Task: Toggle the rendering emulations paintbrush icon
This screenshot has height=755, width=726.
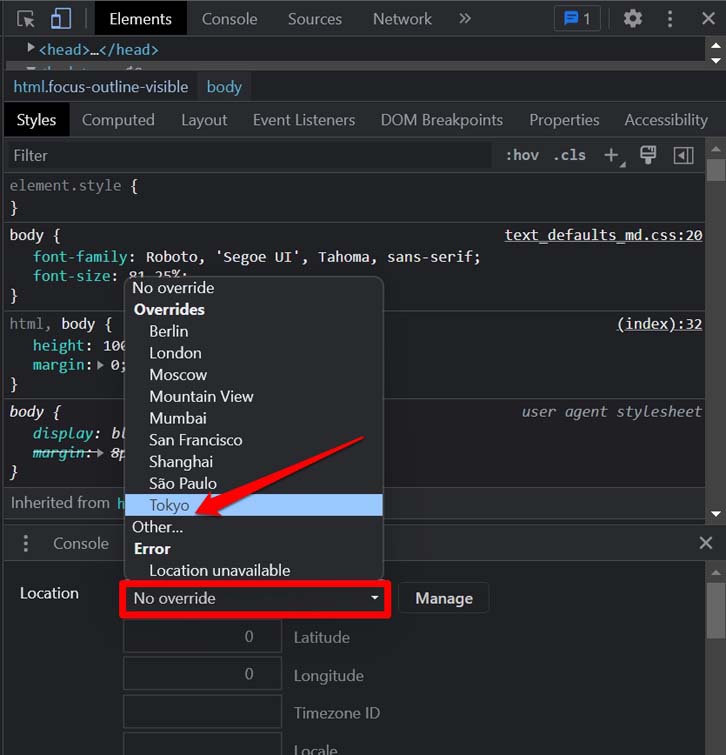Action: click(x=648, y=155)
